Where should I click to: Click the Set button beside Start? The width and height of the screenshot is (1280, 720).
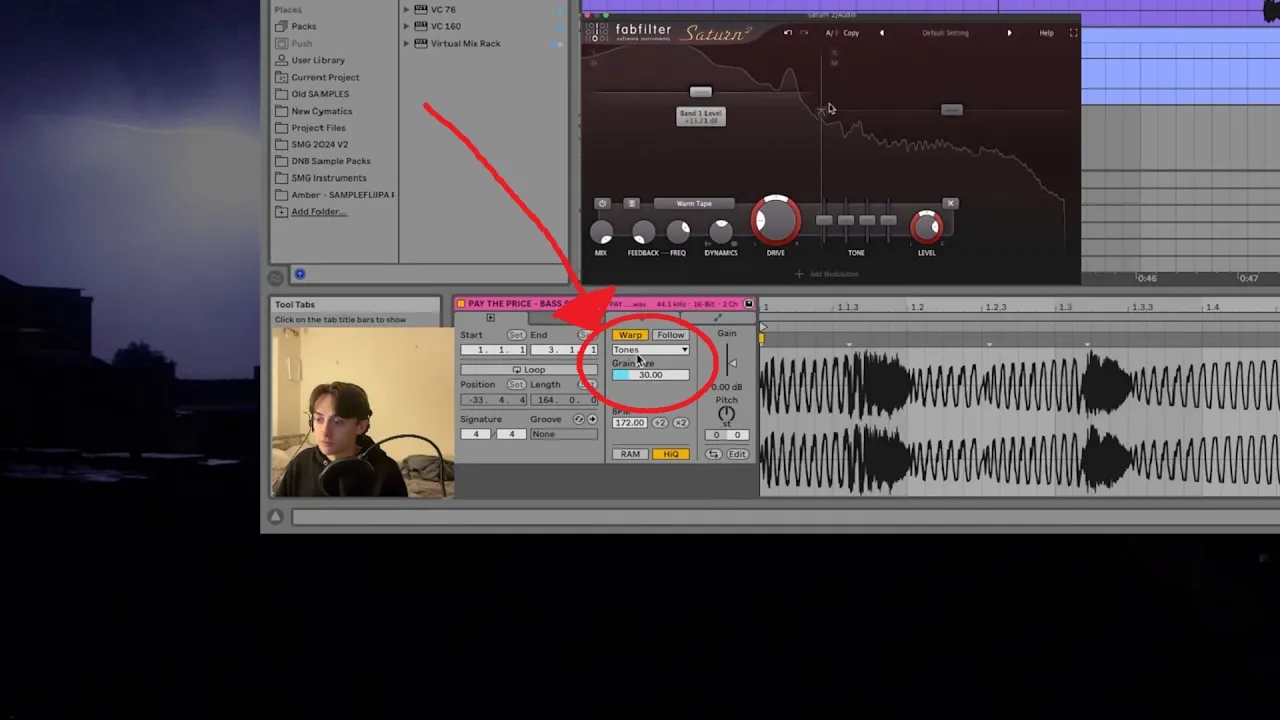516,335
